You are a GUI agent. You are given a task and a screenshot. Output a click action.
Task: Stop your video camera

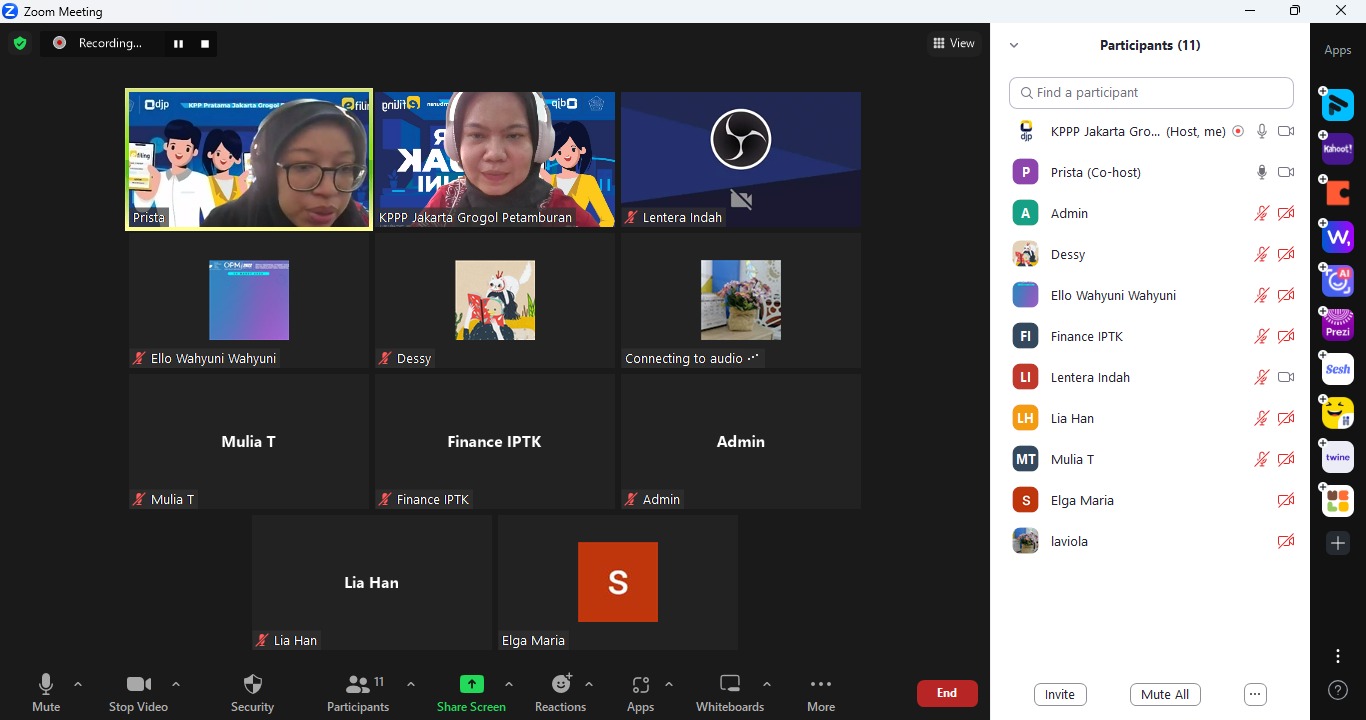pos(138,693)
